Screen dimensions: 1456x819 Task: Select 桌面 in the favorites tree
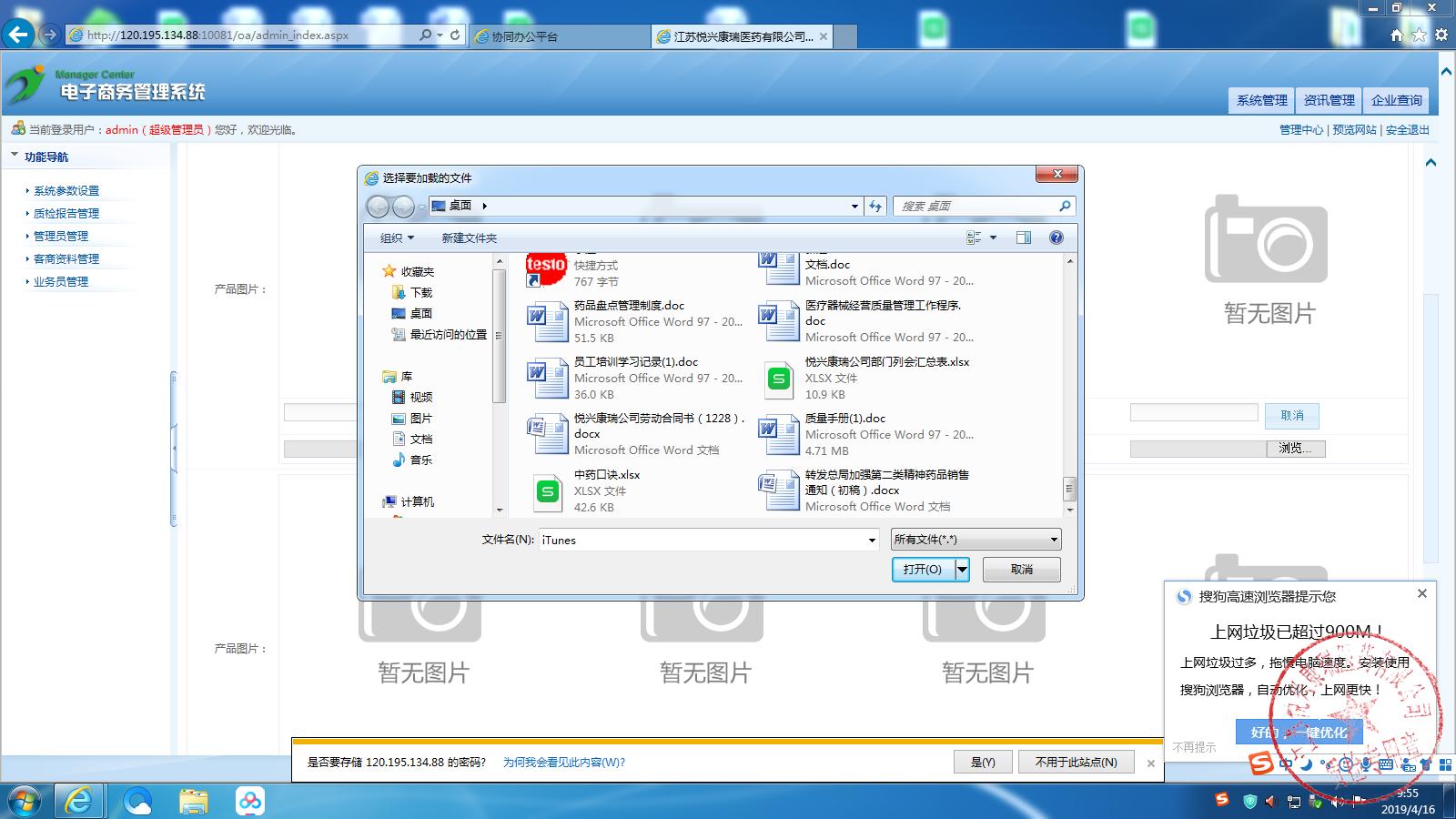(420, 313)
